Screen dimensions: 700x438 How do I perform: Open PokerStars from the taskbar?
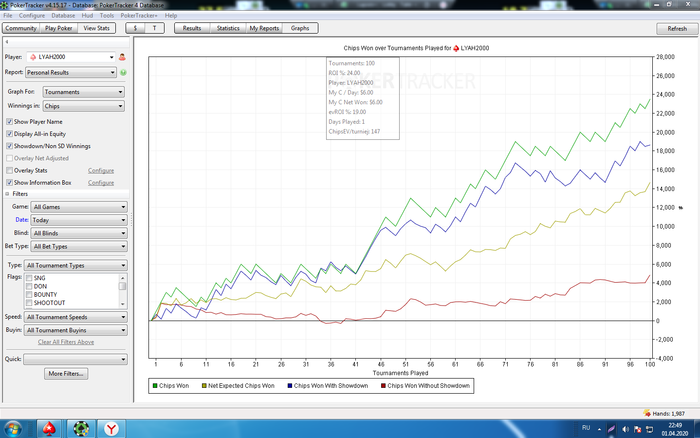50,428
